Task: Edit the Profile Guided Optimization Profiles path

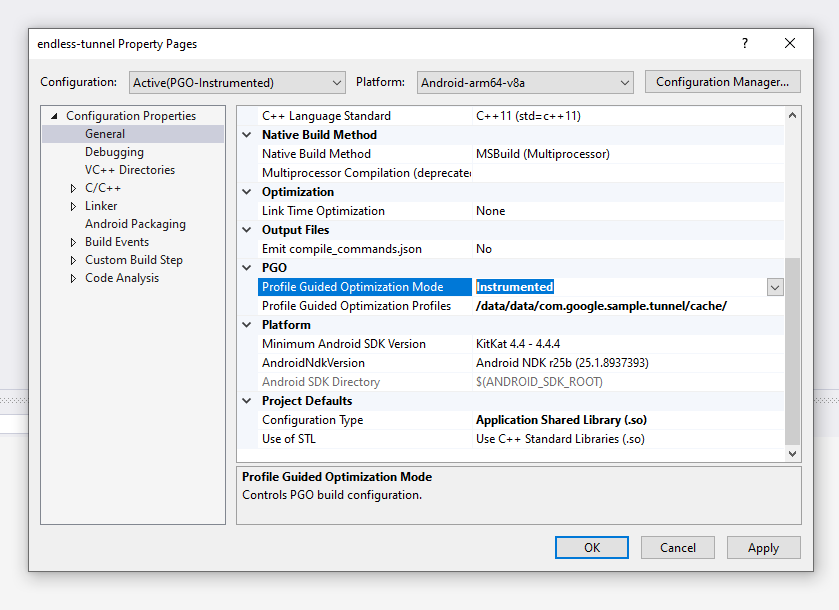Action: click(x=600, y=305)
